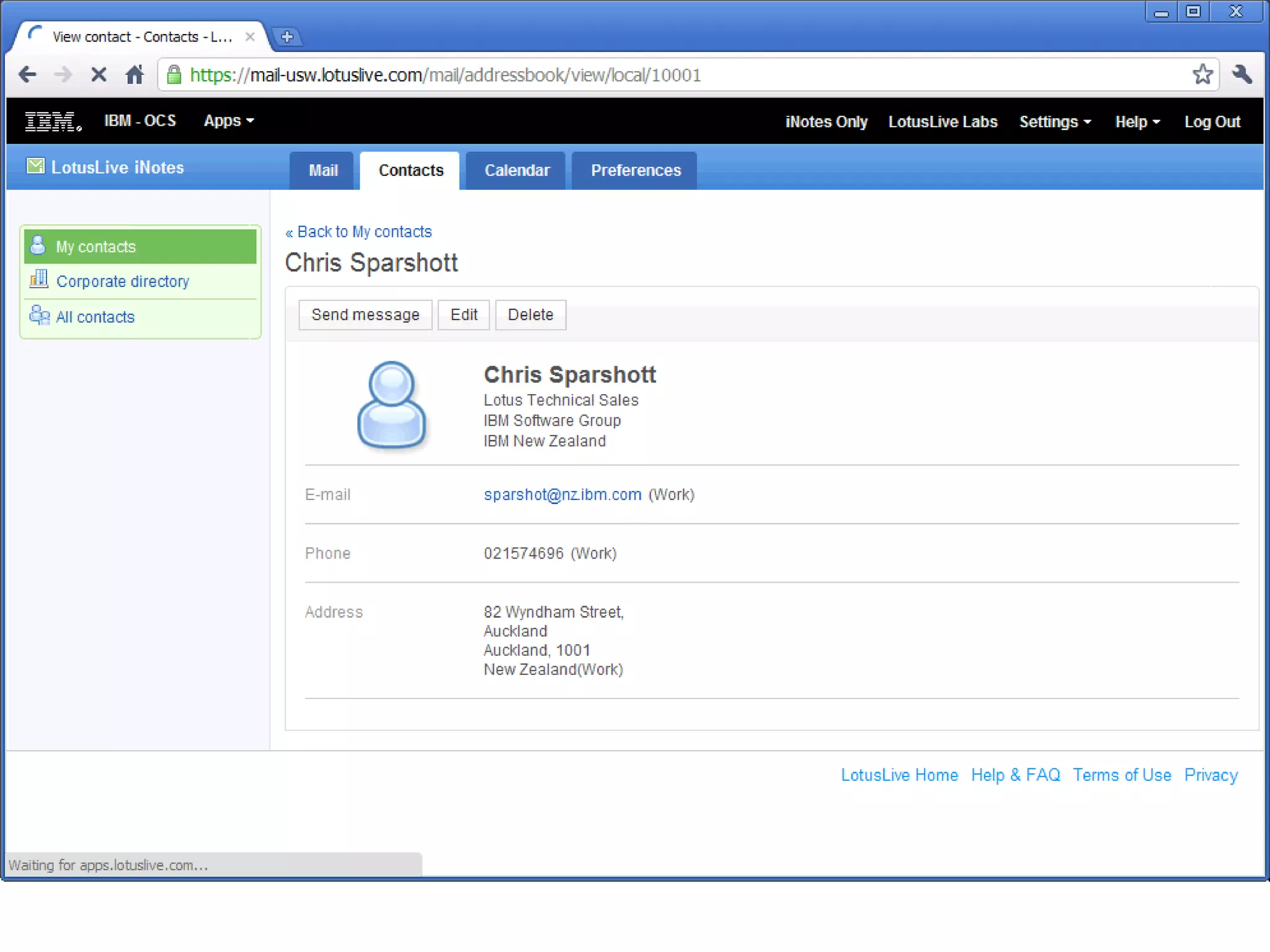Open the Preferences tab
The width and height of the screenshot is (1270, 952).
pos(635,170)
